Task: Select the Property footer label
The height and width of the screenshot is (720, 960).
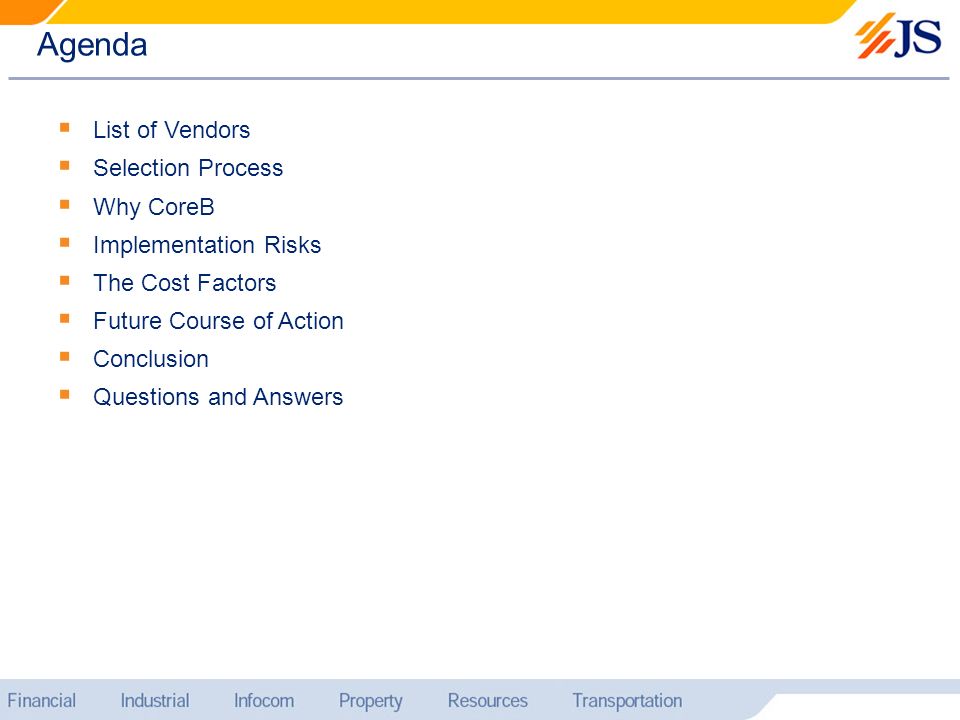Action: 370,701
